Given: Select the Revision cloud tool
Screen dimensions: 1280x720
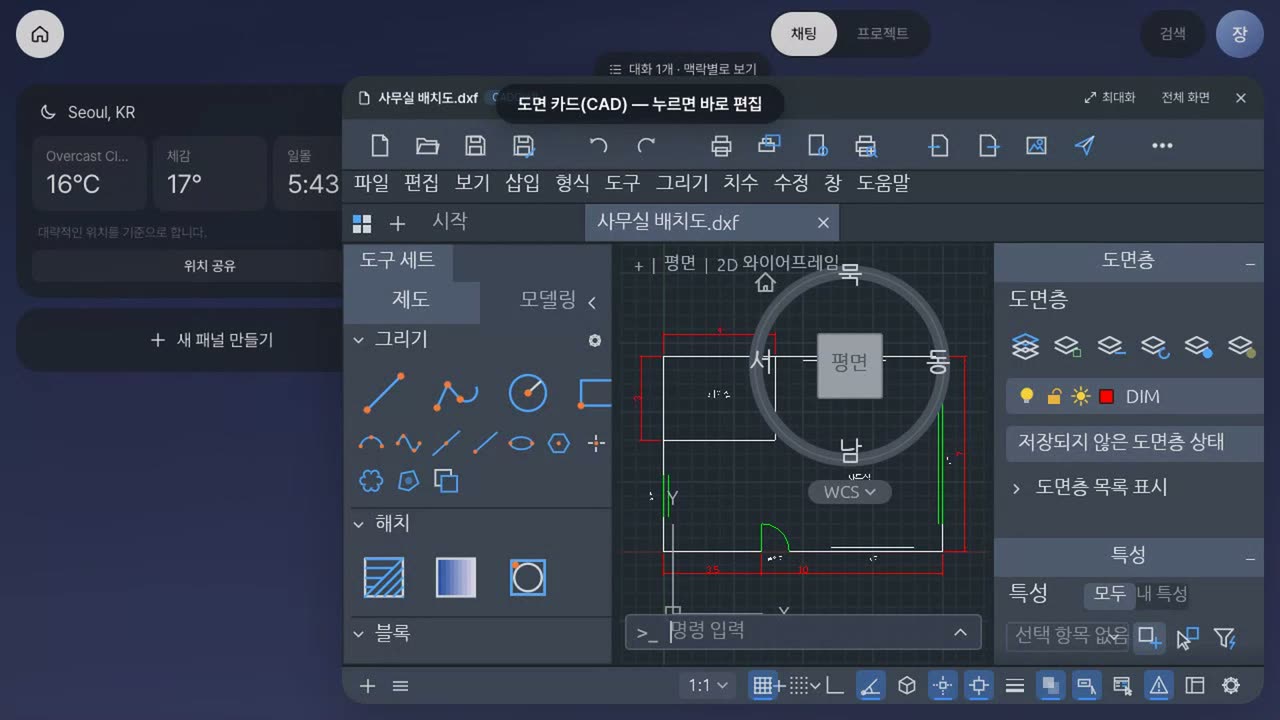Looking at the screenshot, I should 371,481.
